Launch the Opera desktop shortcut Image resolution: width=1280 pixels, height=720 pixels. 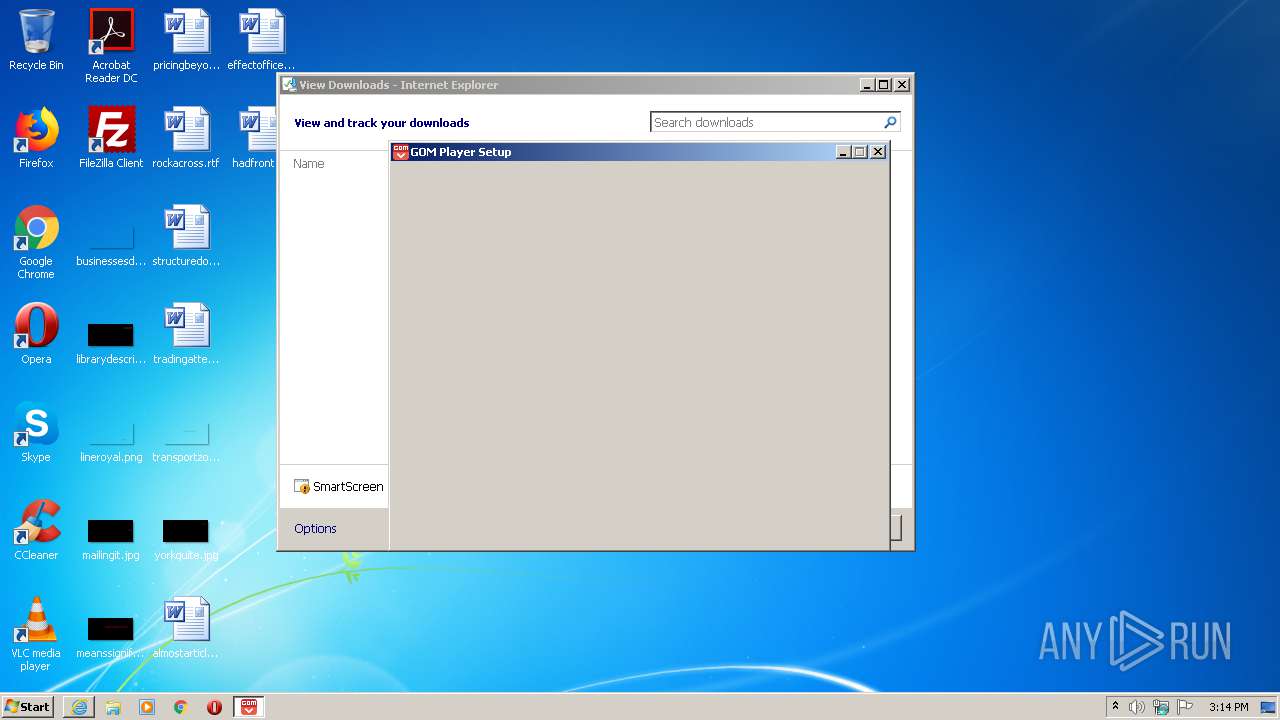pyautogui.click(x=36, y=334)
